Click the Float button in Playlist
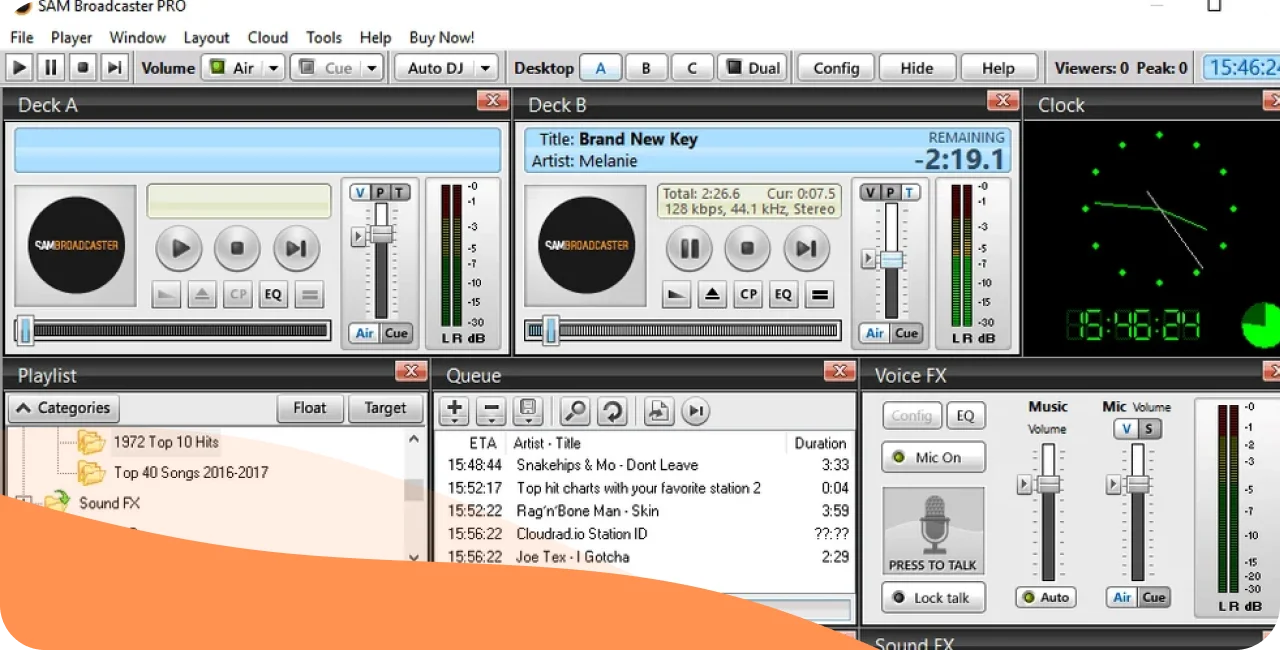Viewport: 1280px width, 650px height. point(310,408)
